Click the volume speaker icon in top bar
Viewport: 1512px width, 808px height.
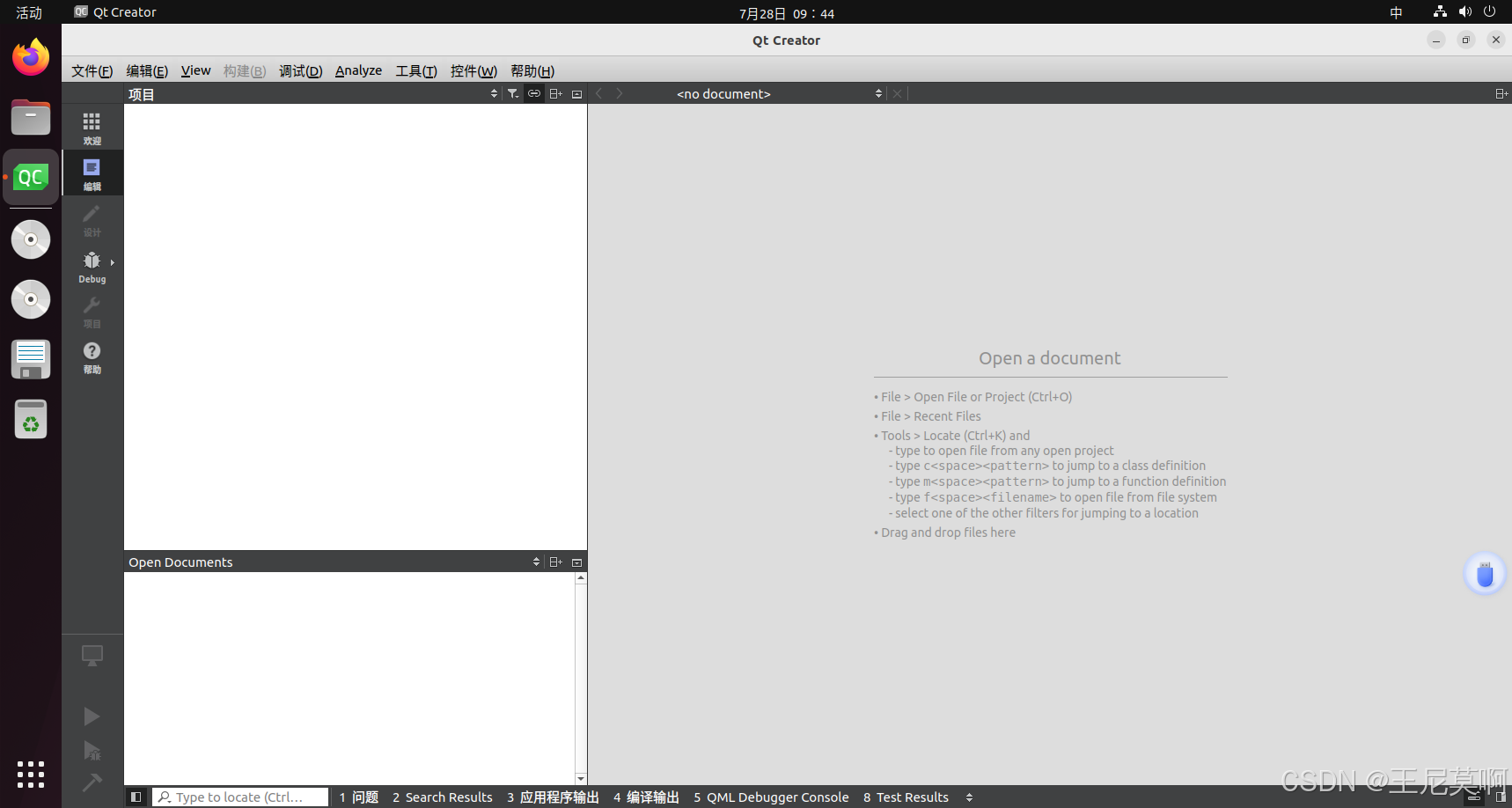point(1464,11)
